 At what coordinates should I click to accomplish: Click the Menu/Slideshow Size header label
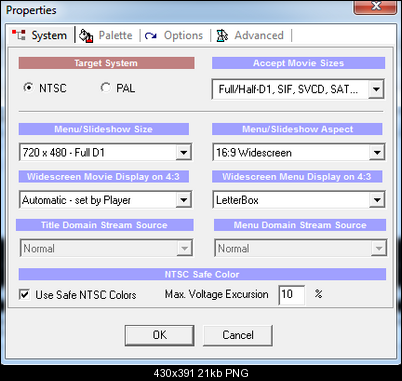104,129
